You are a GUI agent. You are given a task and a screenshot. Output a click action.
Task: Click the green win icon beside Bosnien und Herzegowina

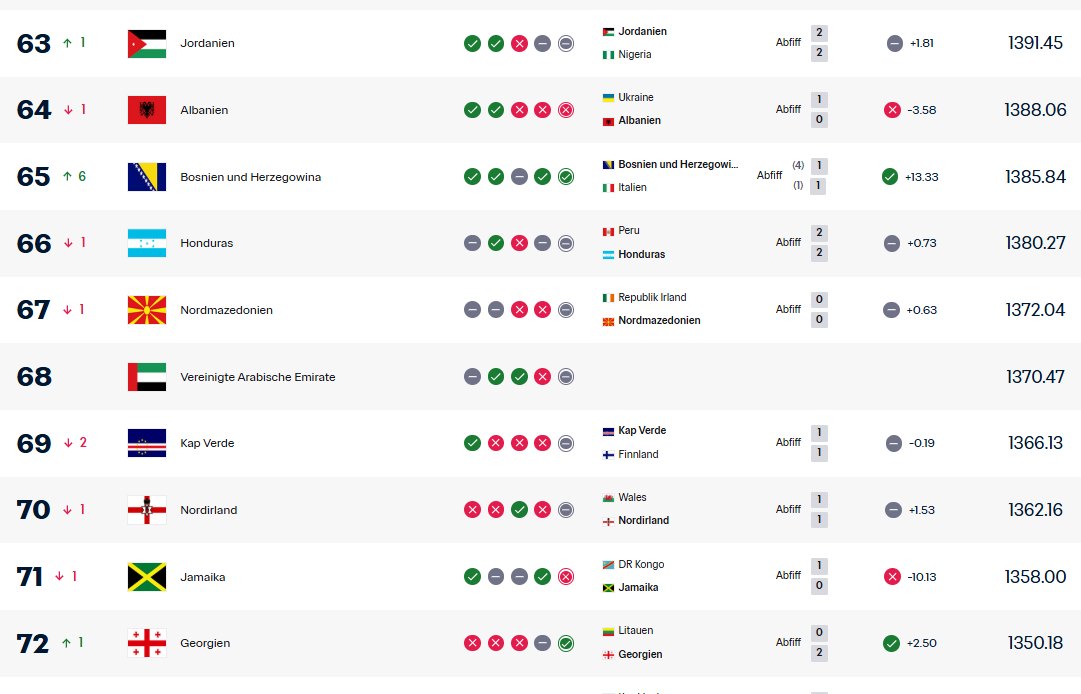coord(472,176)
